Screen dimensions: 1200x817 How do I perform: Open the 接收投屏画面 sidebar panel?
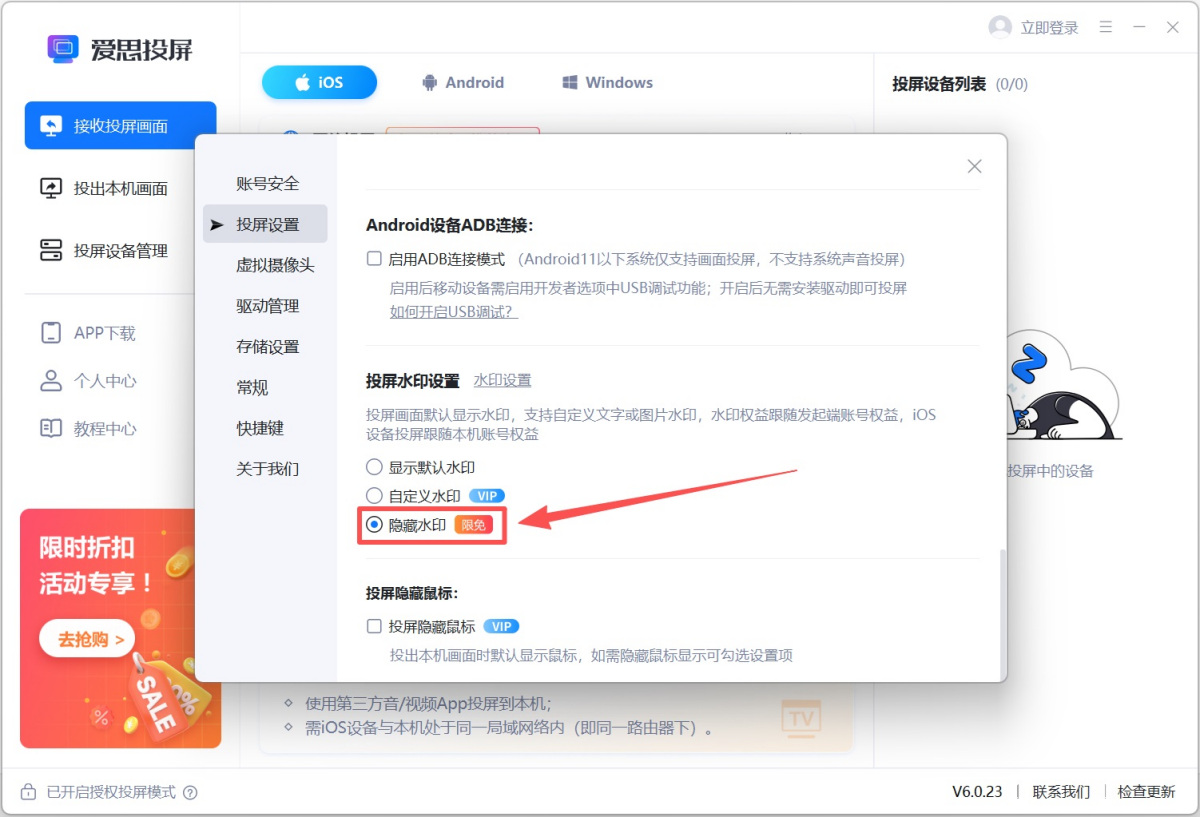click(120, 125)
